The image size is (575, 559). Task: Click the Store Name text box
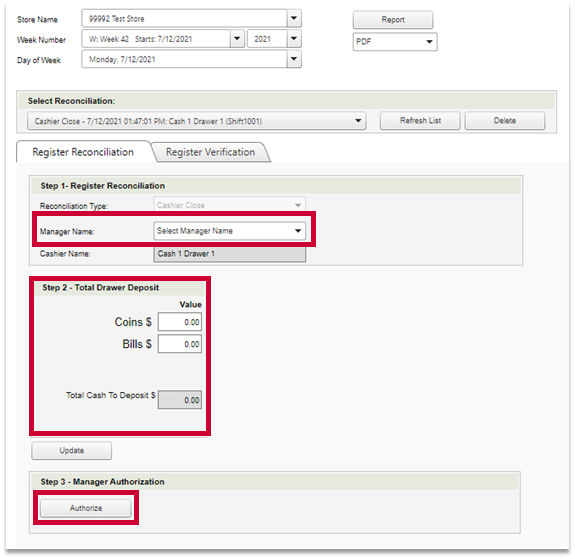click(x=184, y=18)
